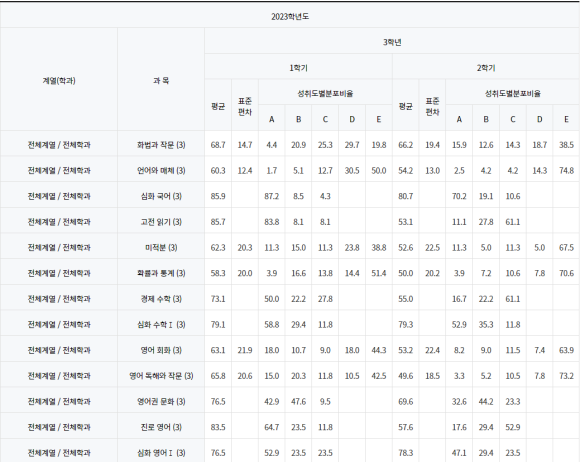Select the 화법과 작문 (3) subject cell
Screen dimensions: 580x462
click(x=161, y=145)
